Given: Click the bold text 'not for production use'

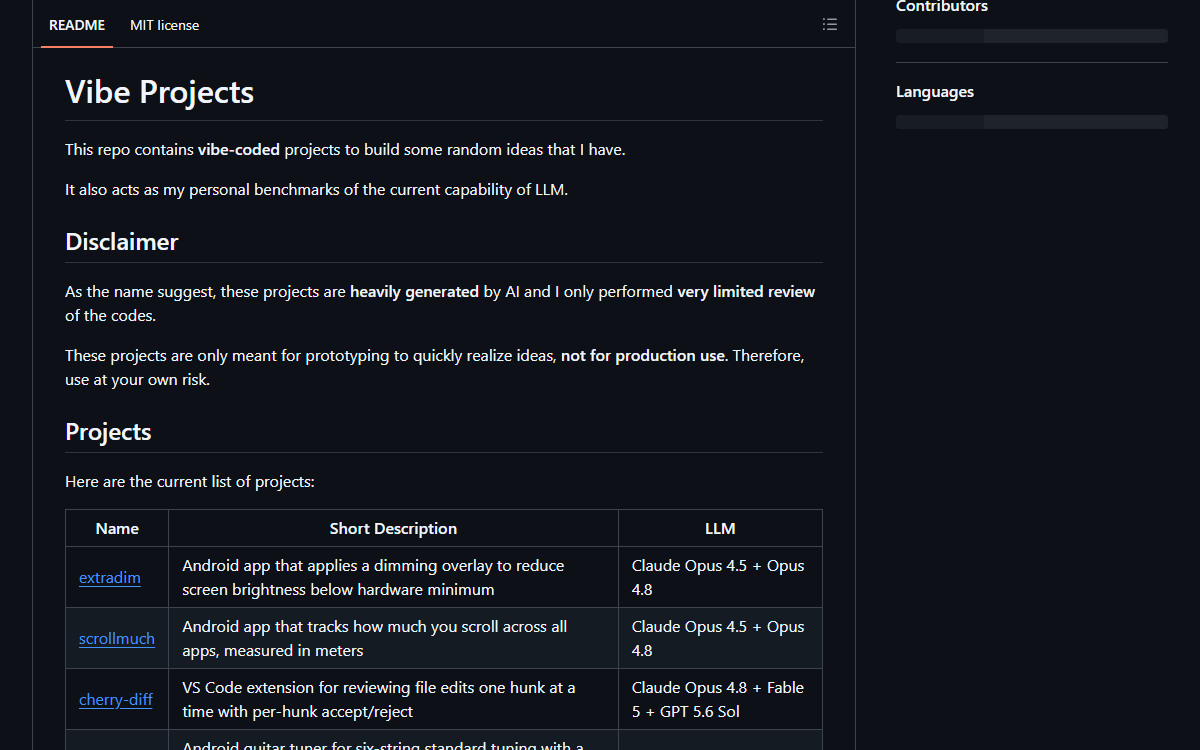Looking at the screenshot, I should tap(643, 356).
